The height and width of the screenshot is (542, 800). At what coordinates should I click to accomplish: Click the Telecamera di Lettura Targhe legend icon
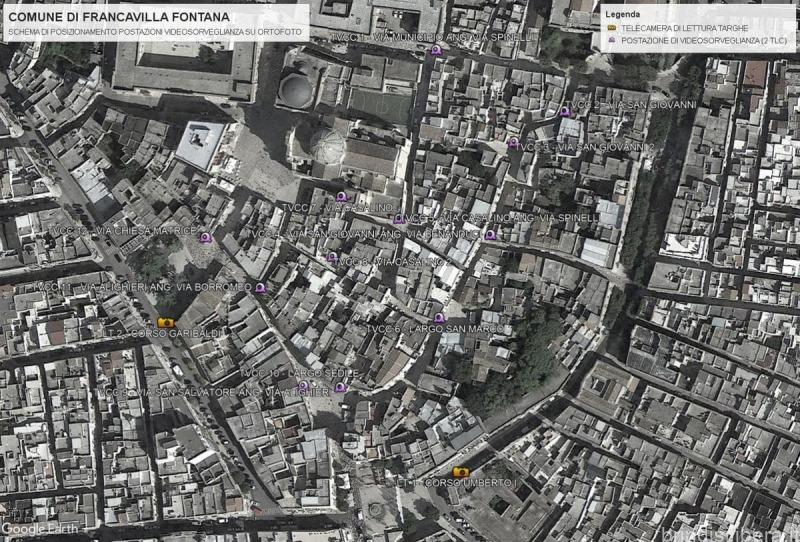tap(612, 29)
